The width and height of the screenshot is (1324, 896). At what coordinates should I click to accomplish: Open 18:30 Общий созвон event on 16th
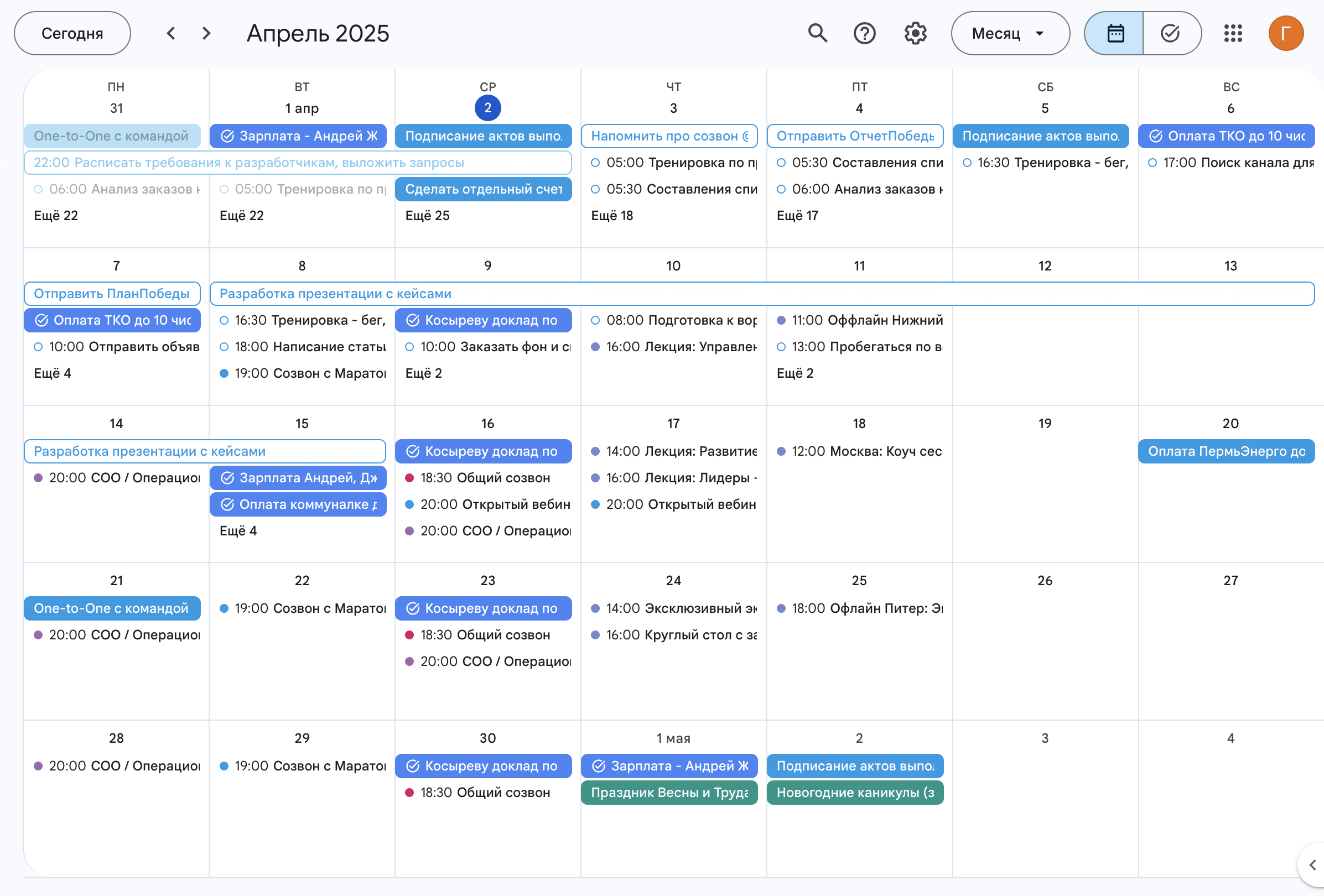[x=485, y=477]
